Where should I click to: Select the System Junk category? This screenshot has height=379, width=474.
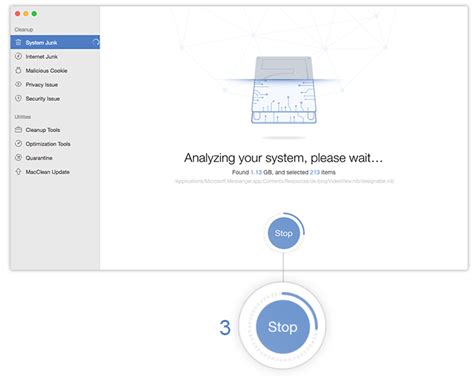click(55, 42)
